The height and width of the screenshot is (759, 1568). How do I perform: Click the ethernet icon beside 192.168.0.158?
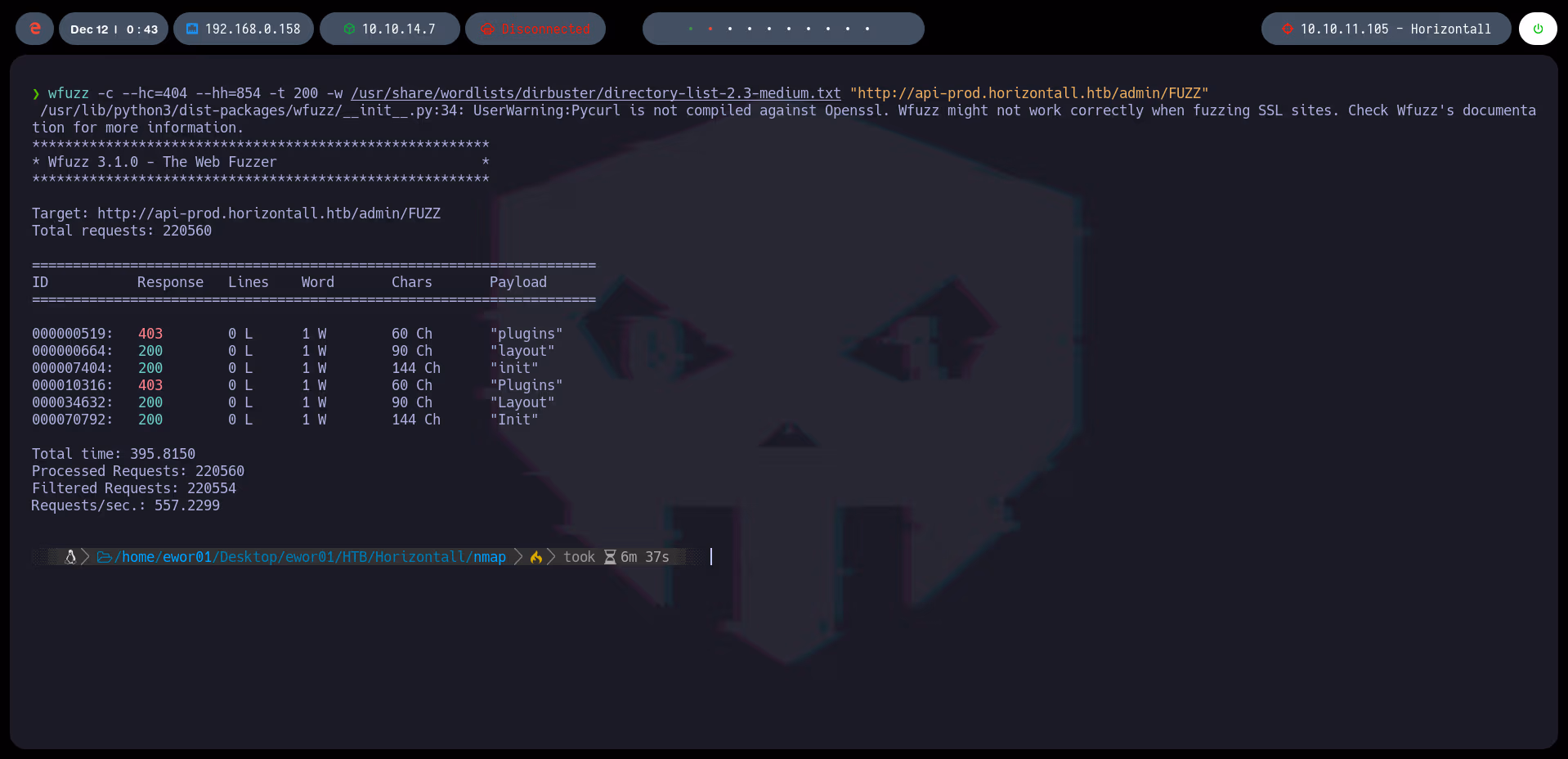191,29
